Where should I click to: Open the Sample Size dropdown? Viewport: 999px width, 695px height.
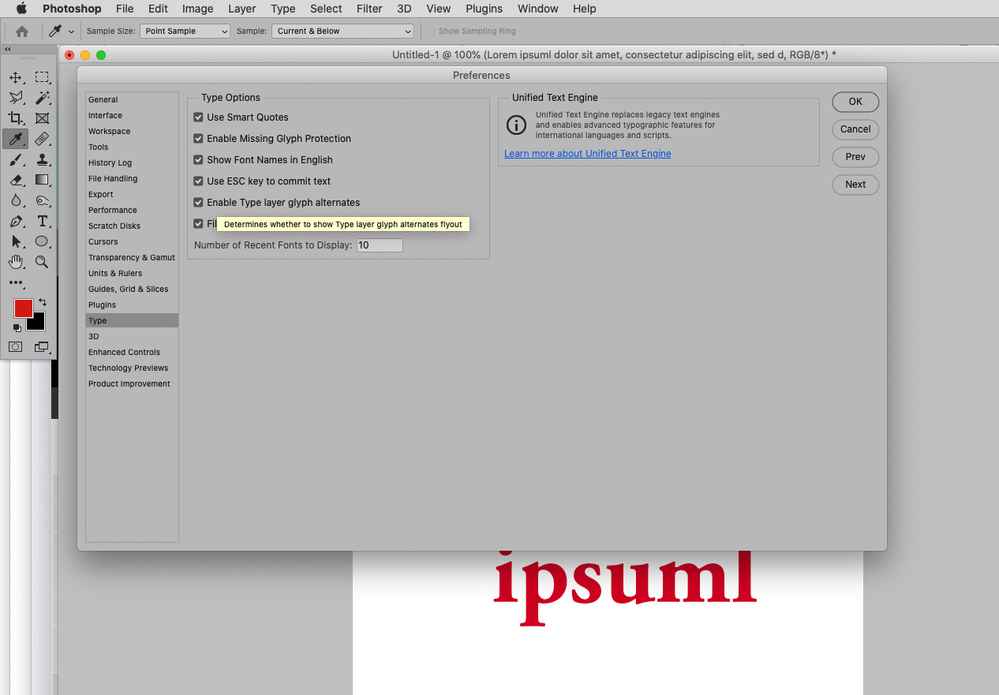(x=185, y=31)
